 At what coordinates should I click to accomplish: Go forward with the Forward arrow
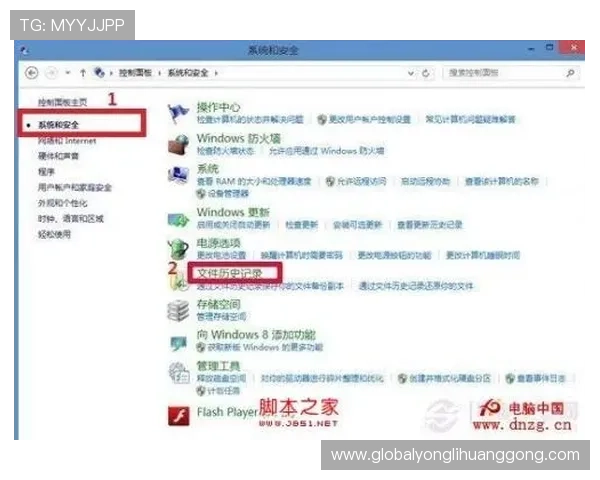(x=52, y=72)
